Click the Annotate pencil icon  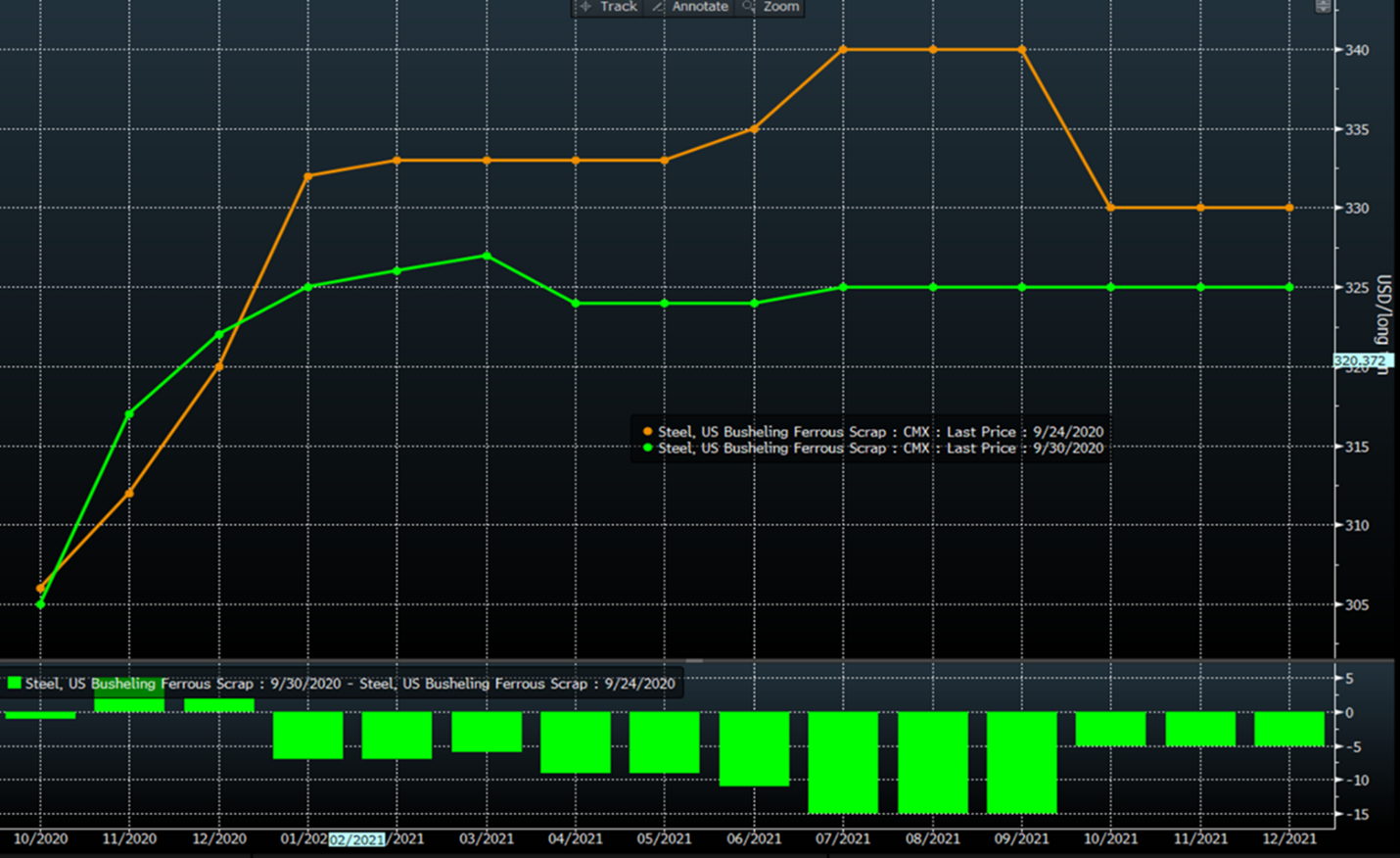click(658, 7)
